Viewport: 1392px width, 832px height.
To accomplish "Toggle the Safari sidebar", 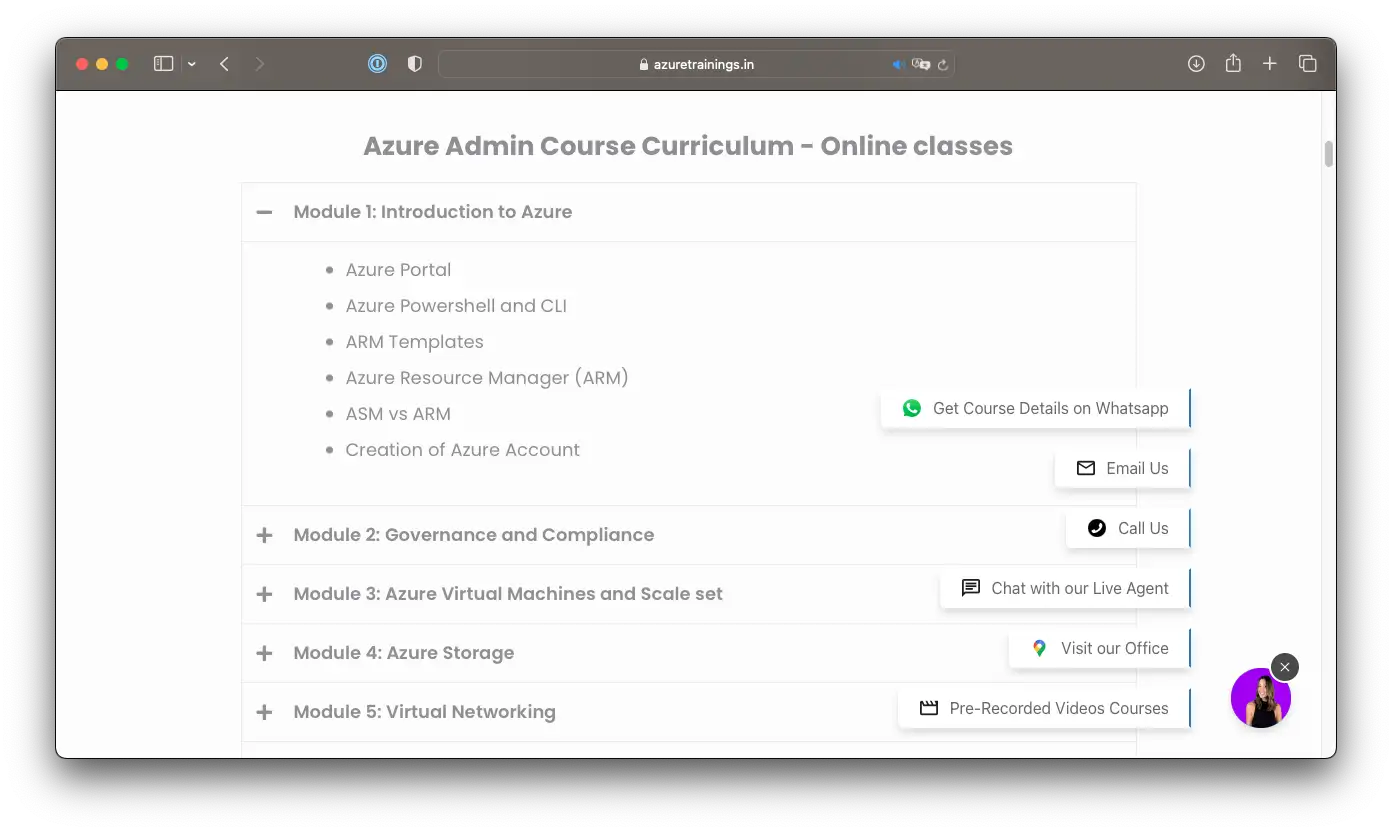I will pos(163,64).
